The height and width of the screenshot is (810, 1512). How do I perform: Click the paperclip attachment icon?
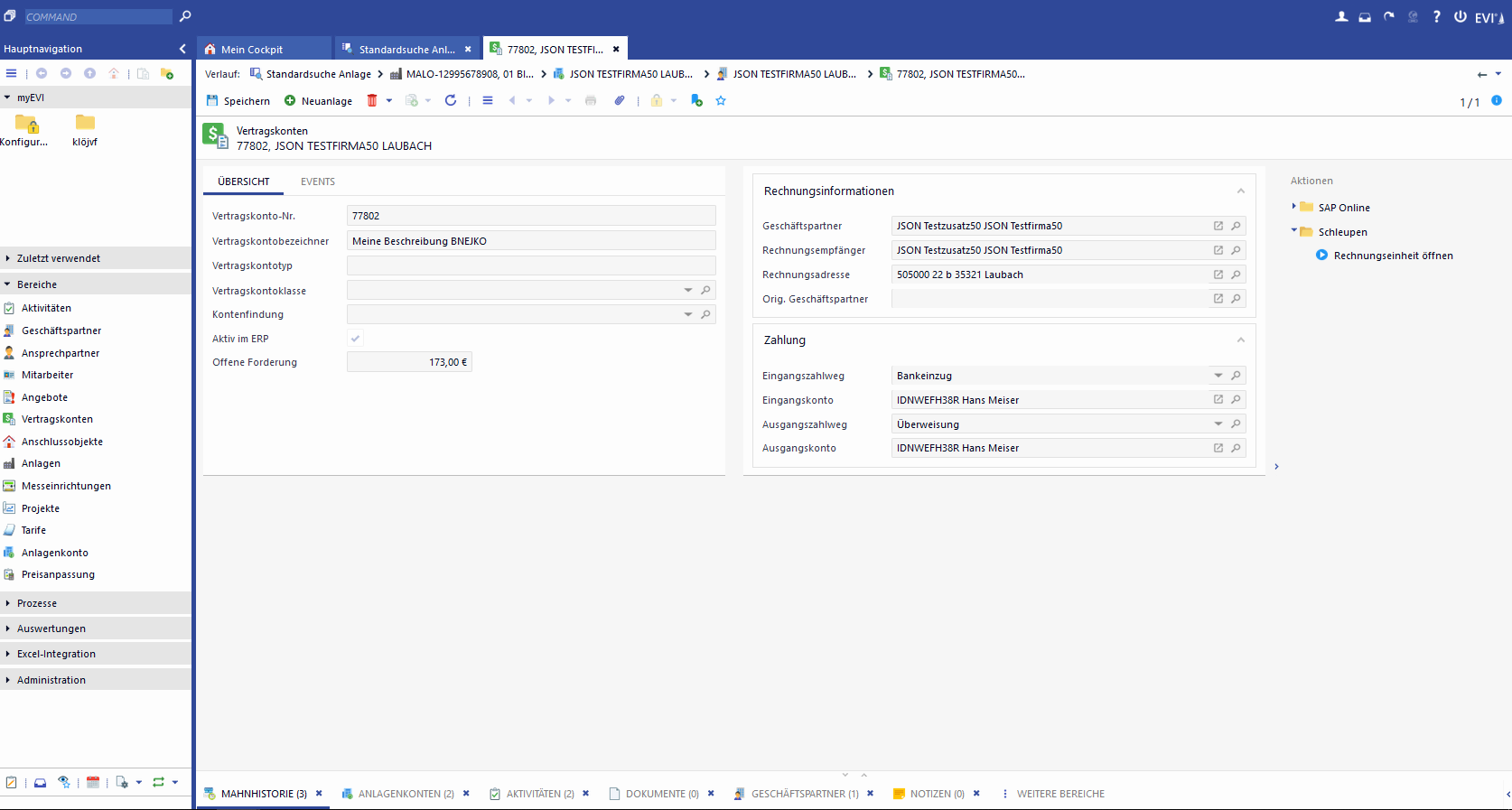(620, 101)
